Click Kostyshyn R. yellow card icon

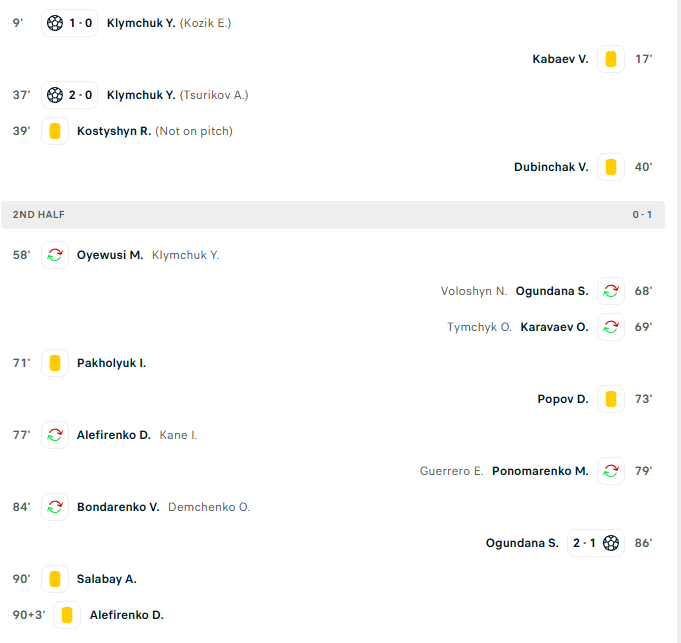point(55,131)
